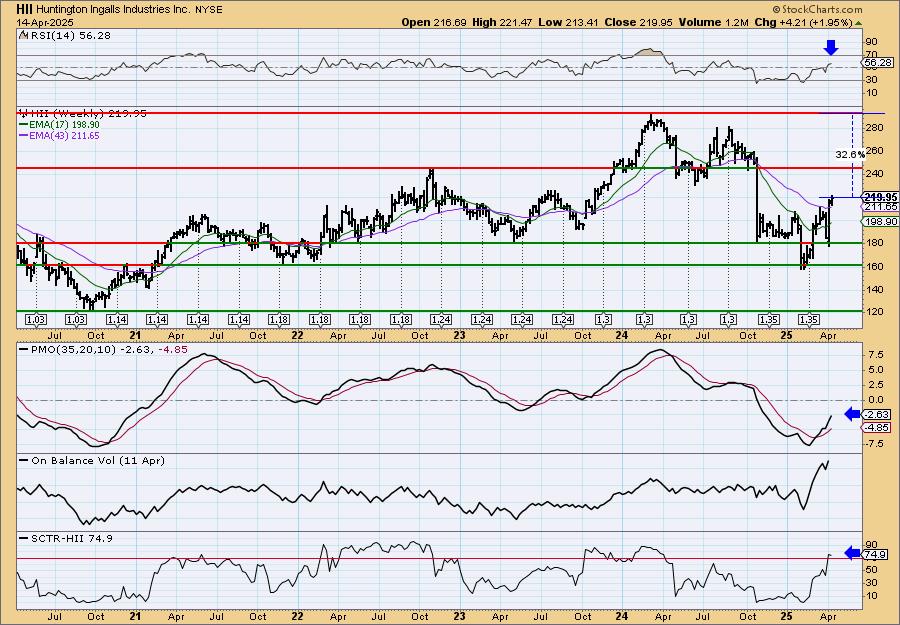Screen dimensions: 900x625
Task: Click the Chg +4.21 (+1.95%) value
Action: [804, 22]
